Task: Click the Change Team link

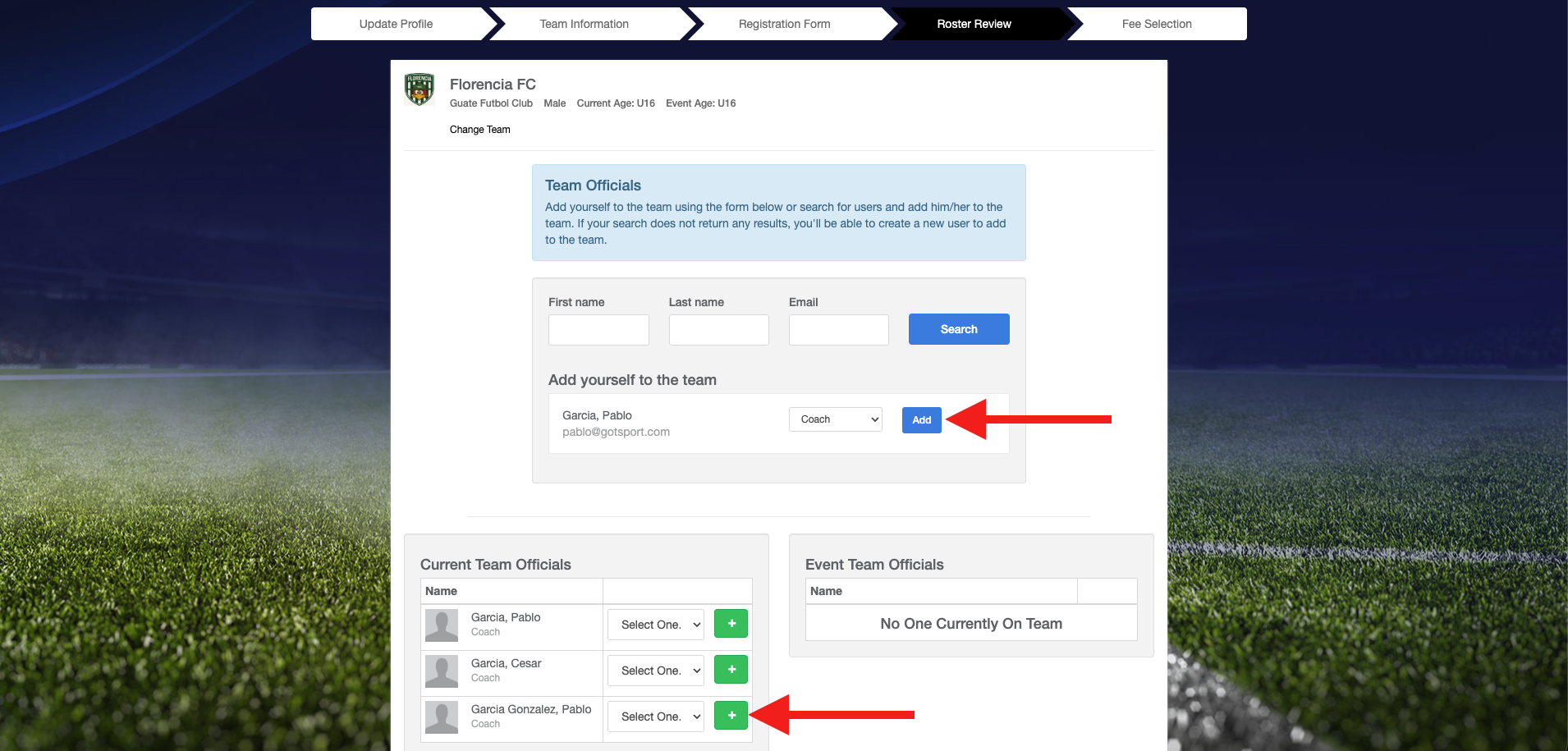Action: pos(479,130)
